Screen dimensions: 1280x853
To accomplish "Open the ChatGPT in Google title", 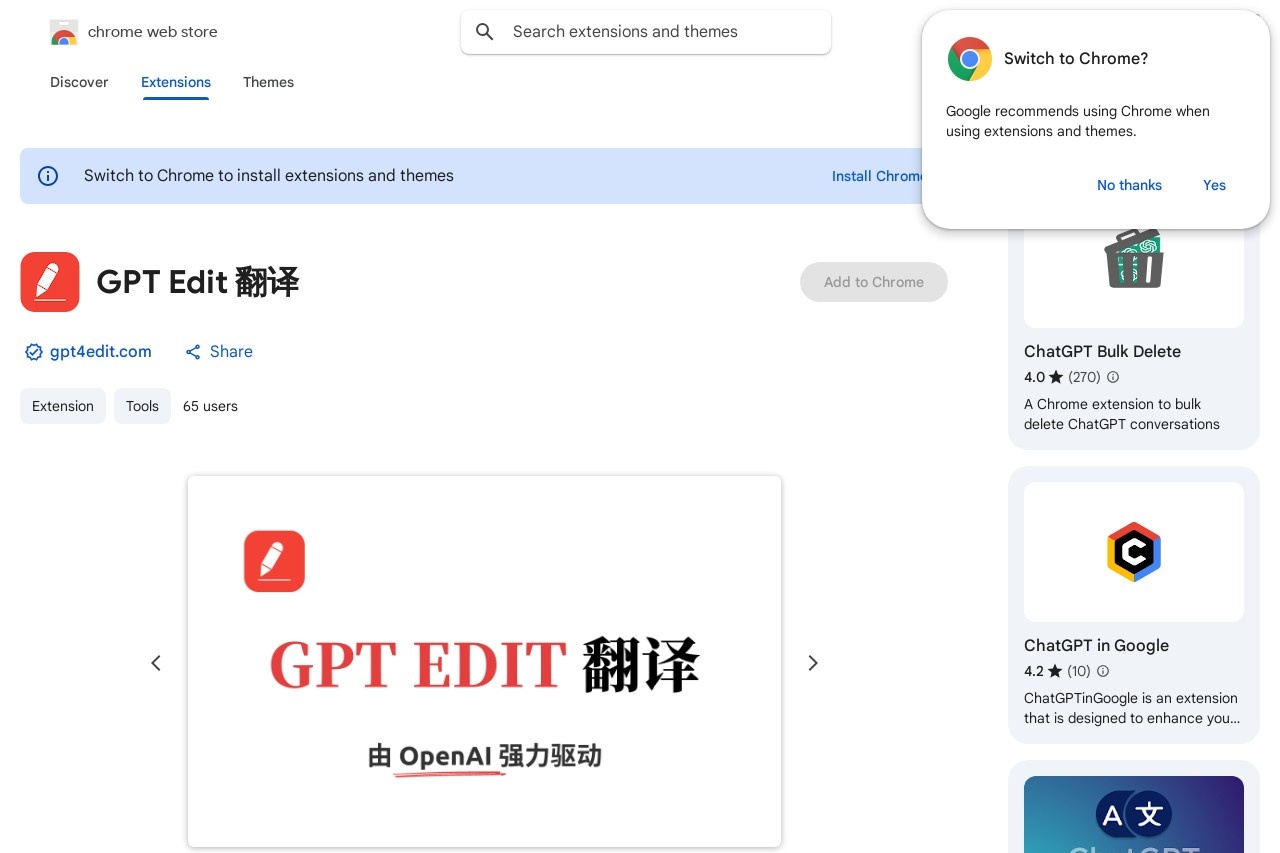I will (1096, 646).
